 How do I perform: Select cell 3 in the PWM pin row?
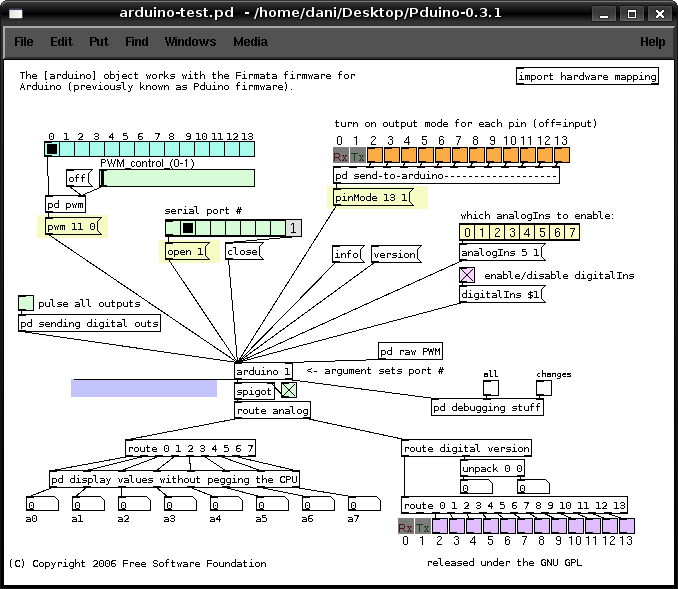coord(97,150)
